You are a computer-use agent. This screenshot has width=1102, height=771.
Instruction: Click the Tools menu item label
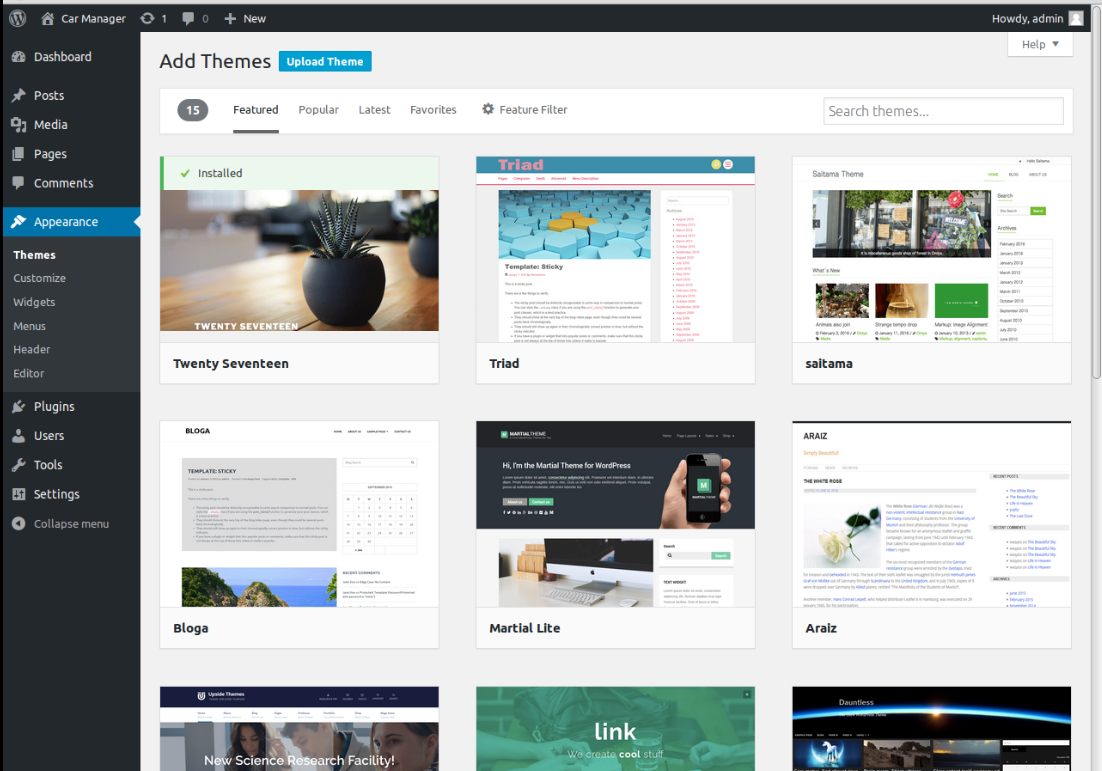click(48, 465)
